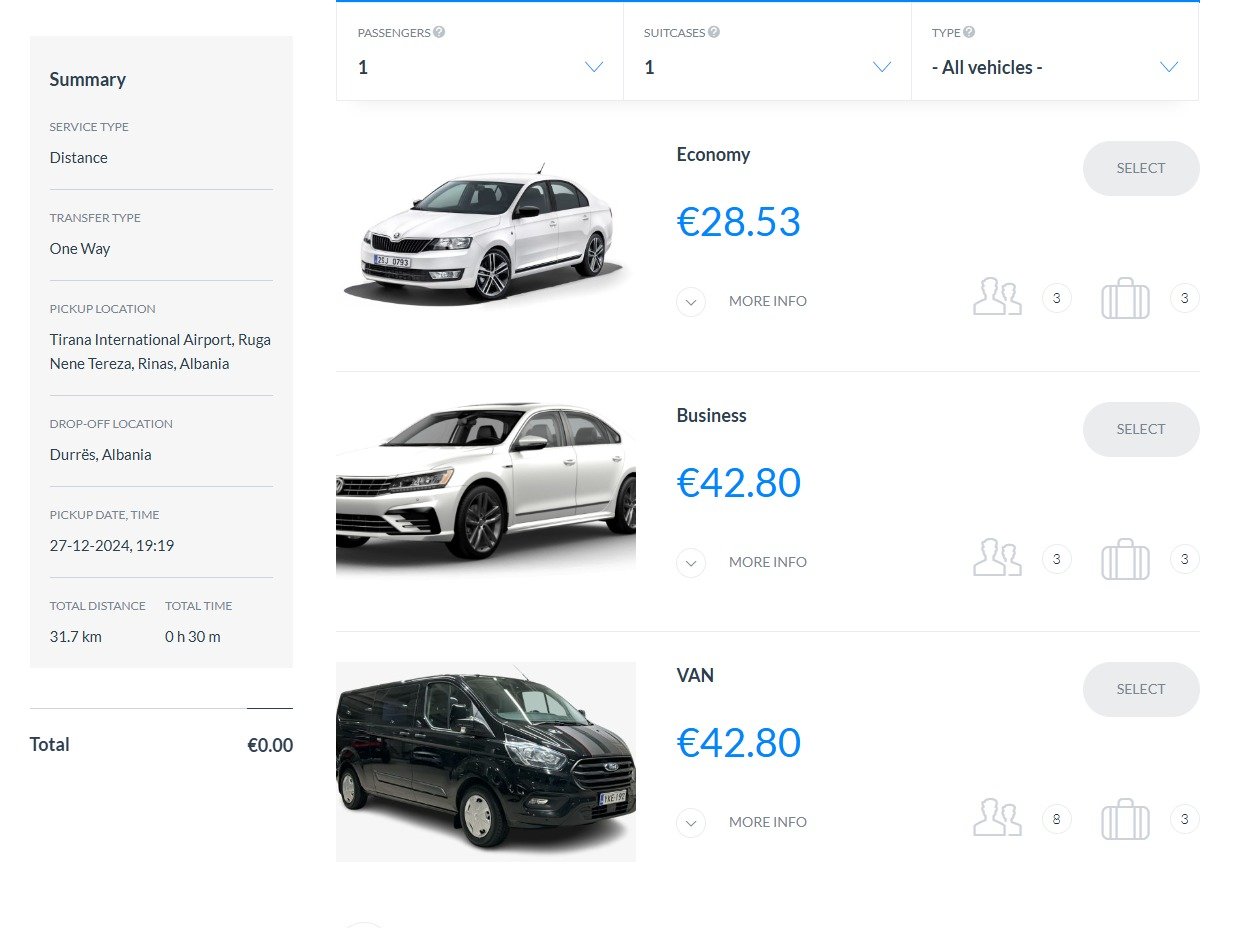Click the Economy suitcase capacity icon

(1125, 298)
